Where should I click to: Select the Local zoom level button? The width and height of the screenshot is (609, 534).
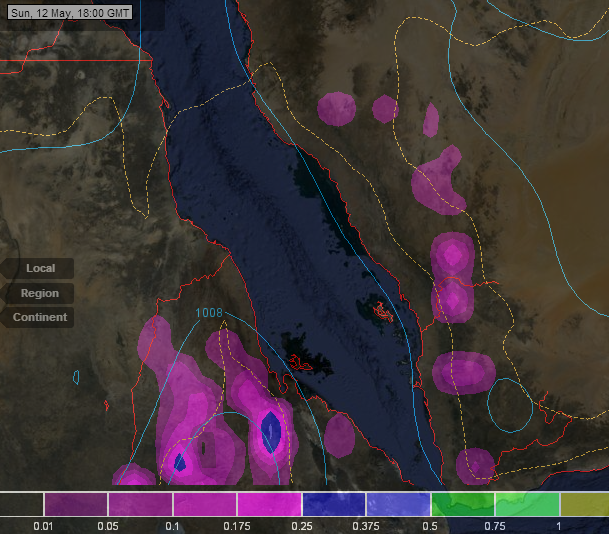click(38, 268)
